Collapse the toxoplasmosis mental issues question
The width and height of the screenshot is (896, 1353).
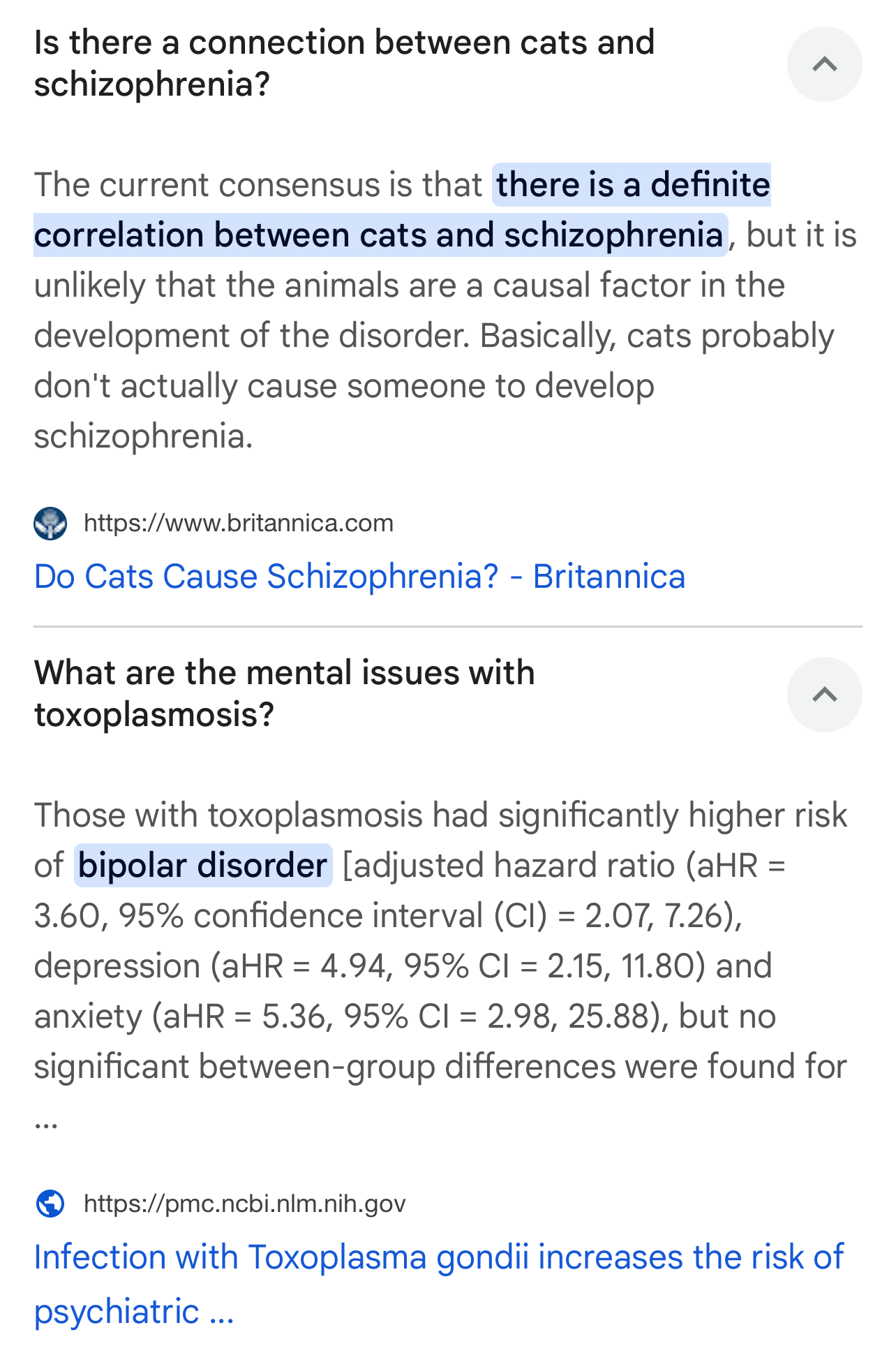[x=824, y=695]
